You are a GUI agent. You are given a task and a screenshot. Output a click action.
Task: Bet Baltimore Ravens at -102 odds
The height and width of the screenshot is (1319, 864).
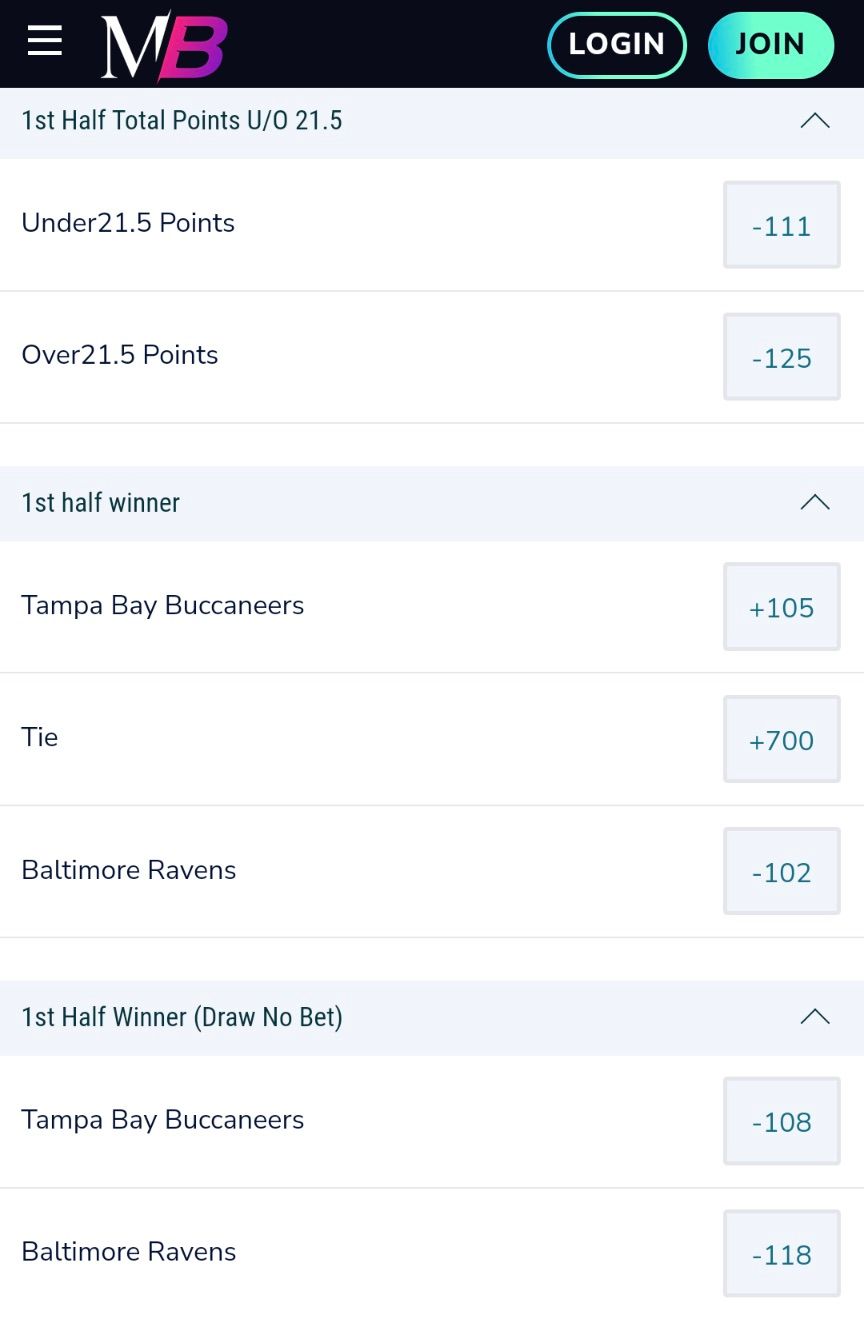pos(782,872)
